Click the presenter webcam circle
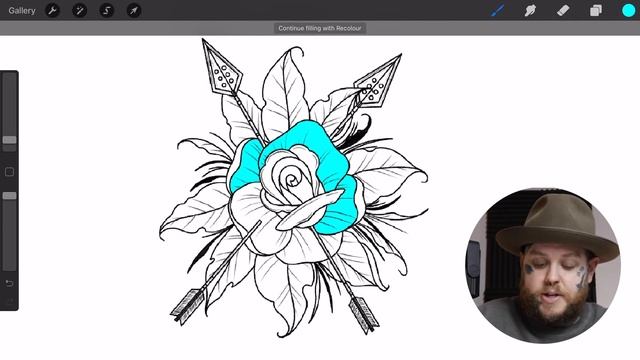 tap(543, 266)
